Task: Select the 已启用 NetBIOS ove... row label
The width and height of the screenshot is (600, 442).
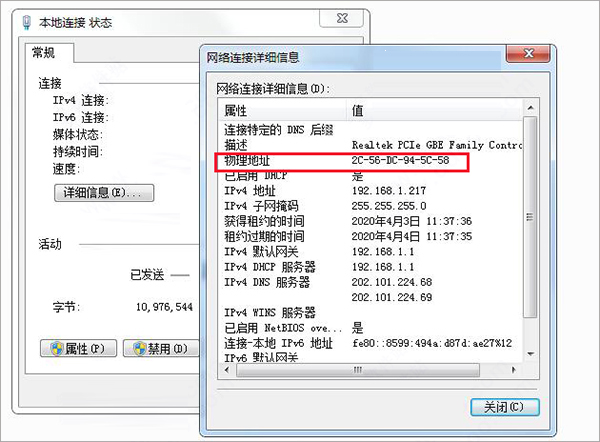Action: (283, 328)
